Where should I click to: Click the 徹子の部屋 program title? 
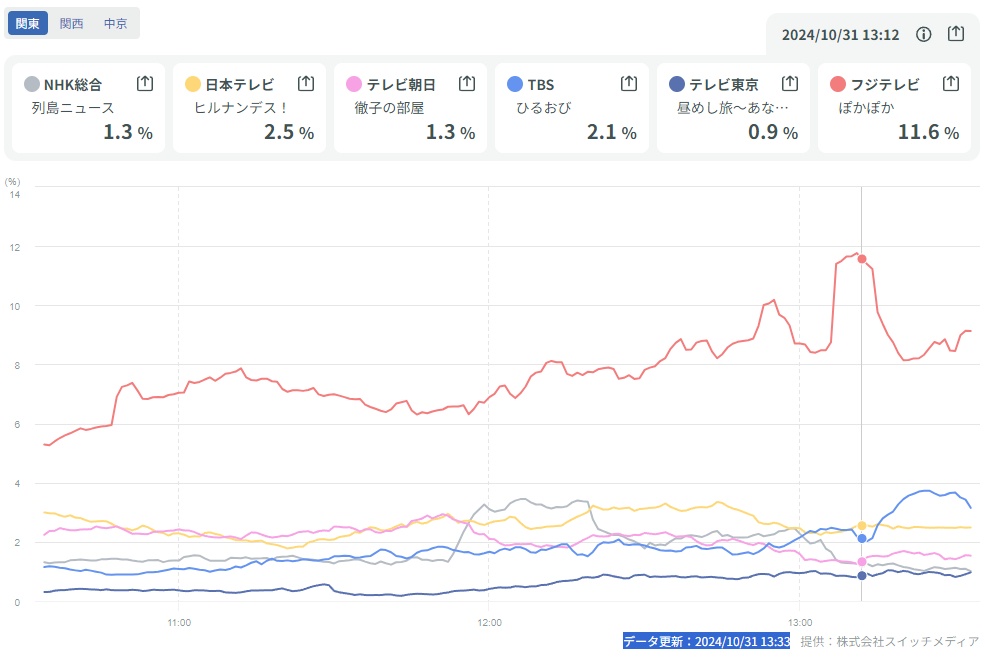pos(390,107)
